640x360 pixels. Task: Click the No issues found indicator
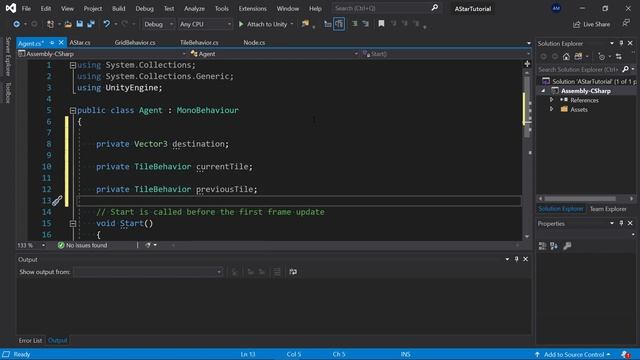(82, 245)
